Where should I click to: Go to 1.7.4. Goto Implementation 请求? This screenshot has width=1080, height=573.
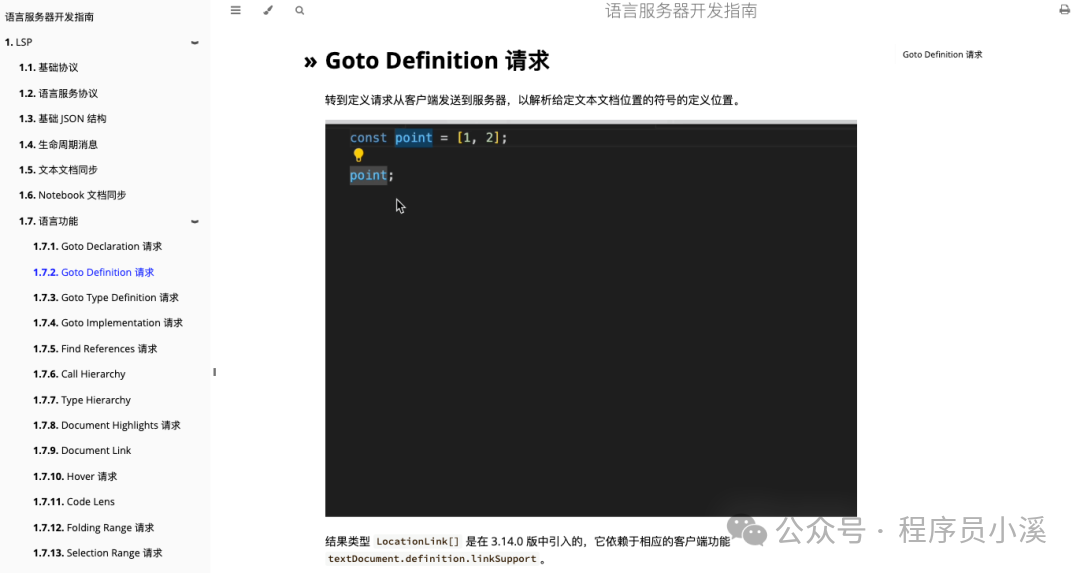point(108,322)
